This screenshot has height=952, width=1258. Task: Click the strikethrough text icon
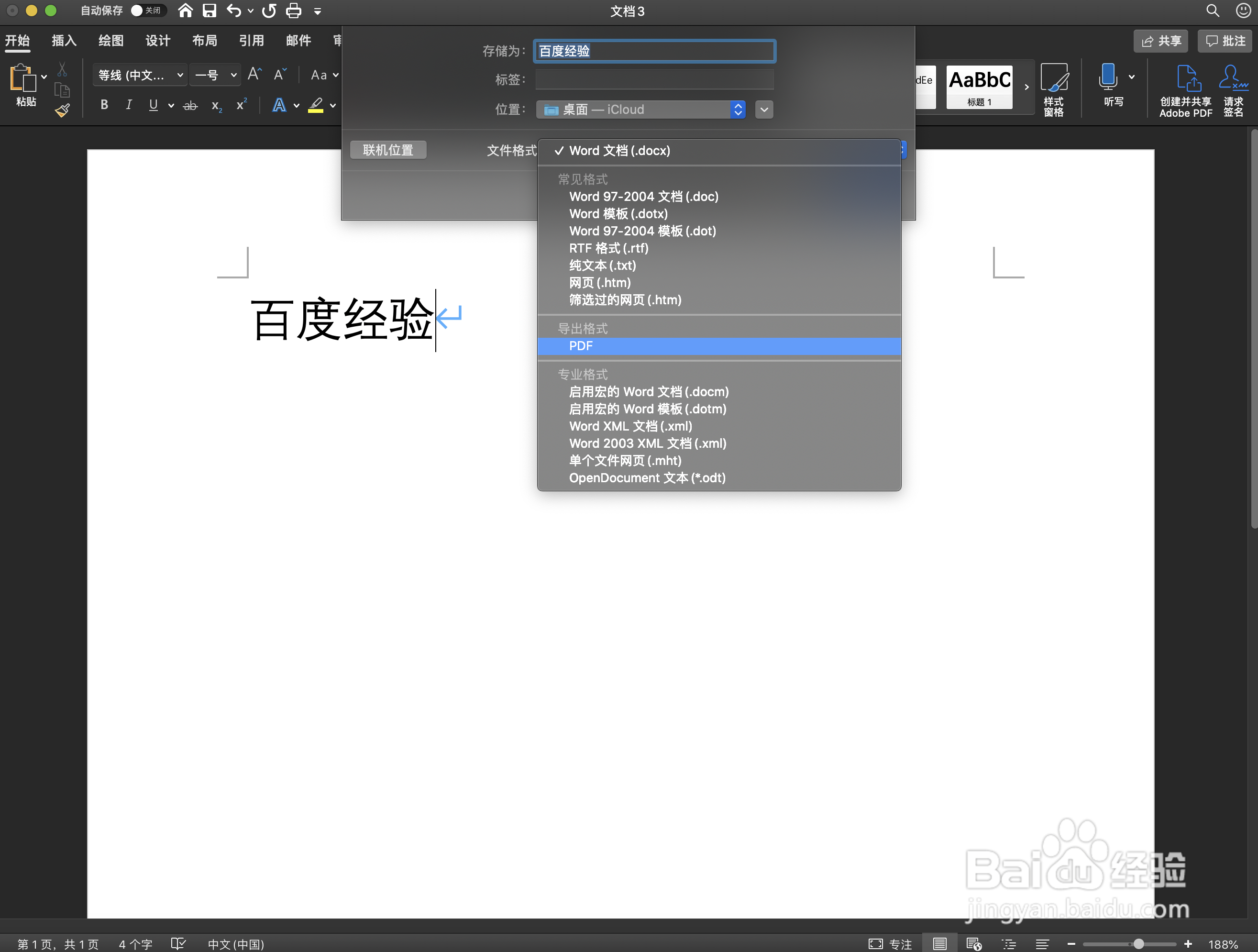[190, 105]
